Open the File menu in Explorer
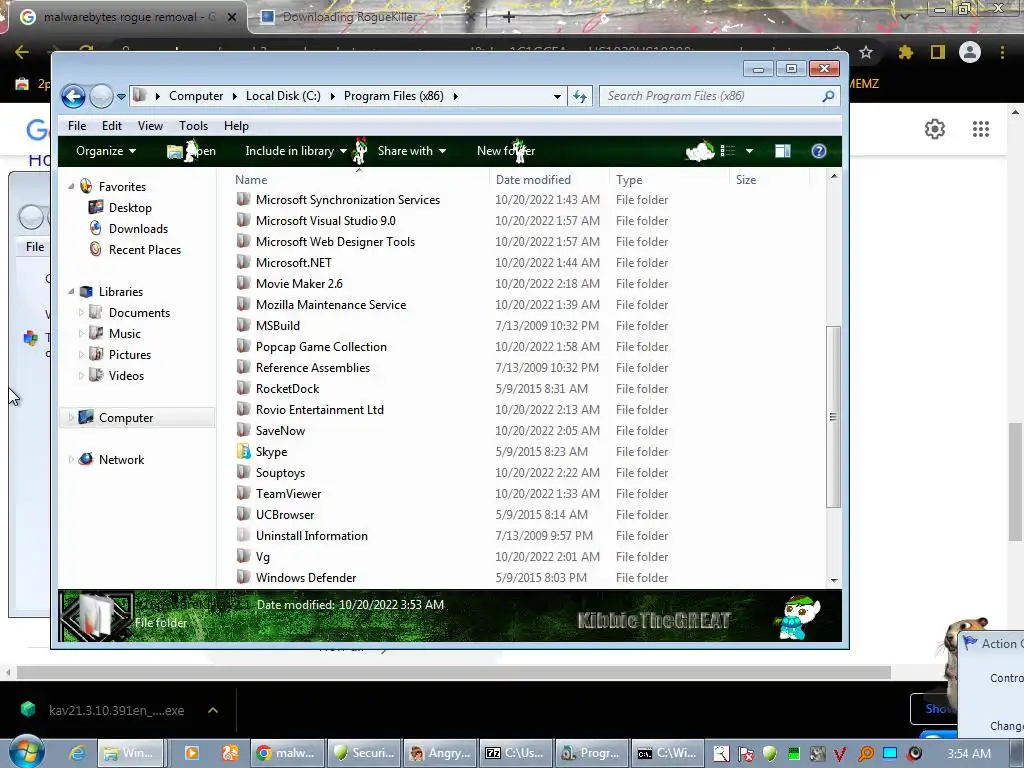 point(77,125)
